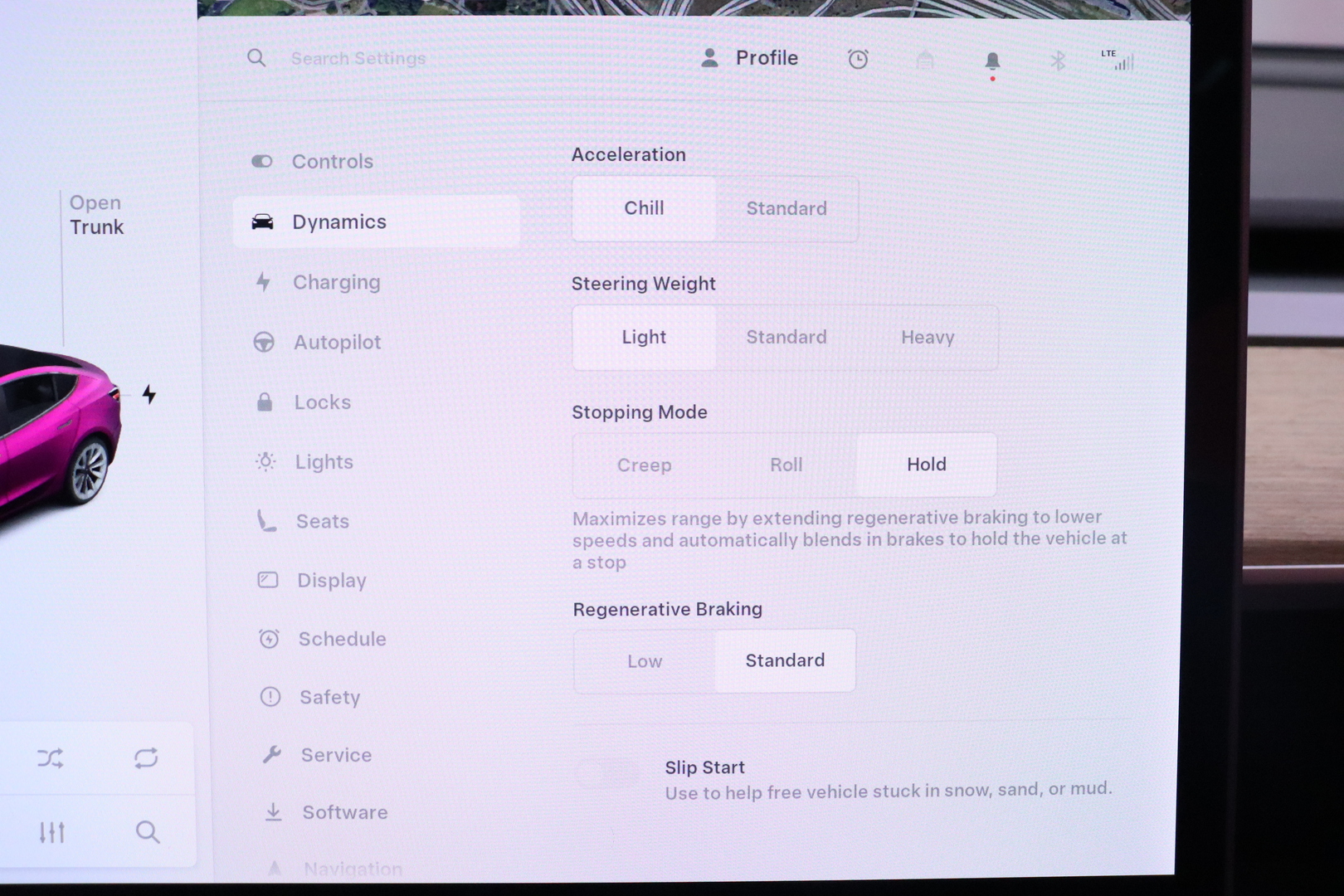Screen dimensions: 1344x896
Task: Click the LTE signal strength indicator
Action: coord(1118,60)
